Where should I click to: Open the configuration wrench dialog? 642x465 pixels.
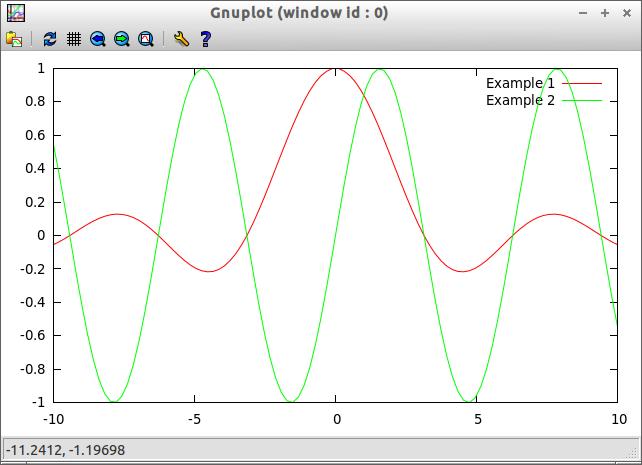[181, 39]
